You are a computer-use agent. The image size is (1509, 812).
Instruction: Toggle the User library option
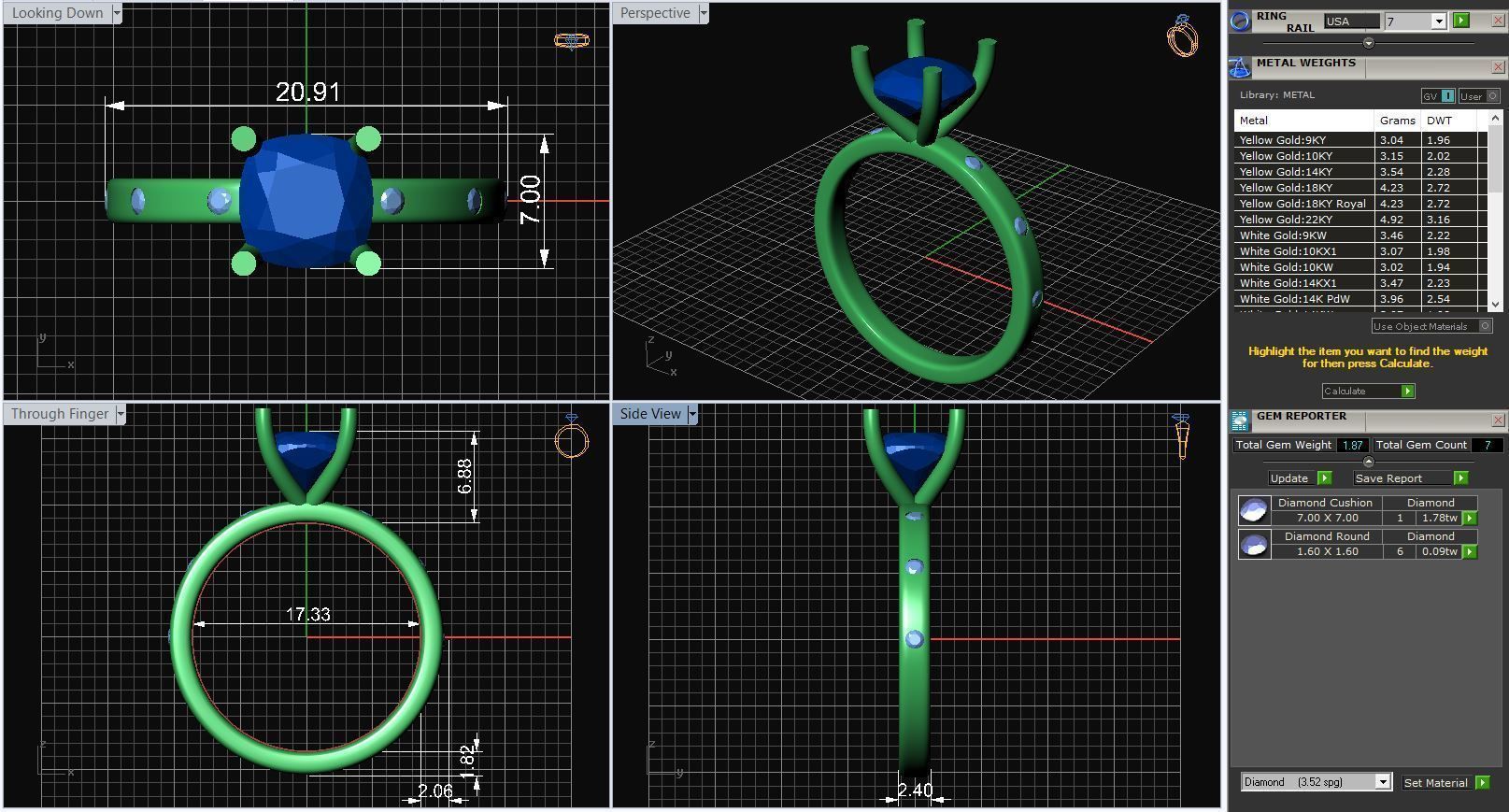click(1479, 95)
